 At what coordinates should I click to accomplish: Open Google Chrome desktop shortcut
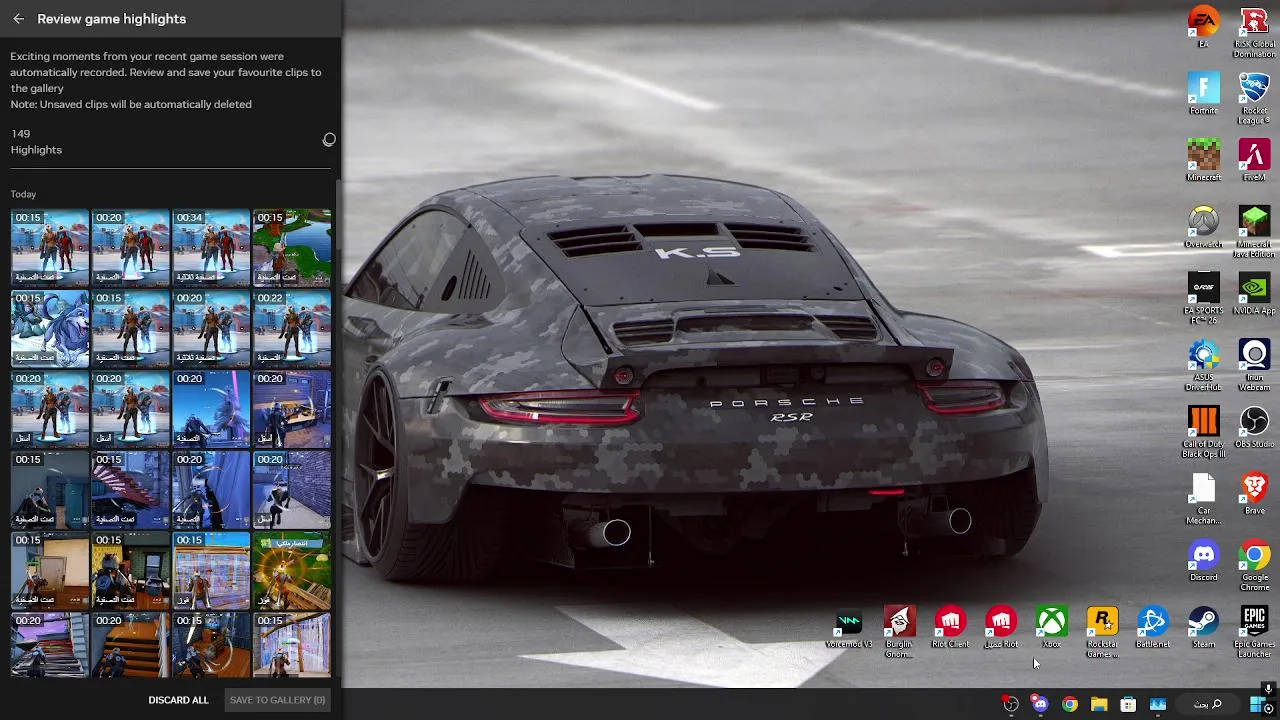[1254, 565]
